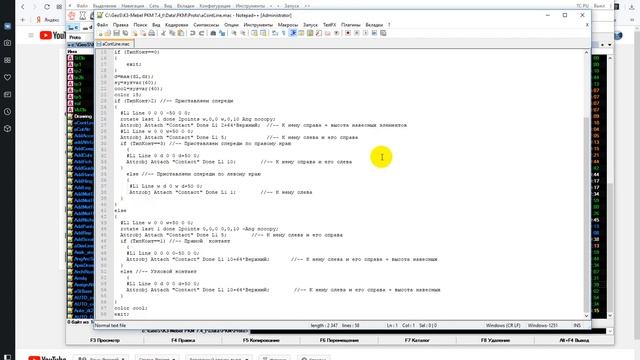Click F3 Просмотр button in file manager
Image resolution: width=640 pixels, height=360 pixels.
[105, 340]
